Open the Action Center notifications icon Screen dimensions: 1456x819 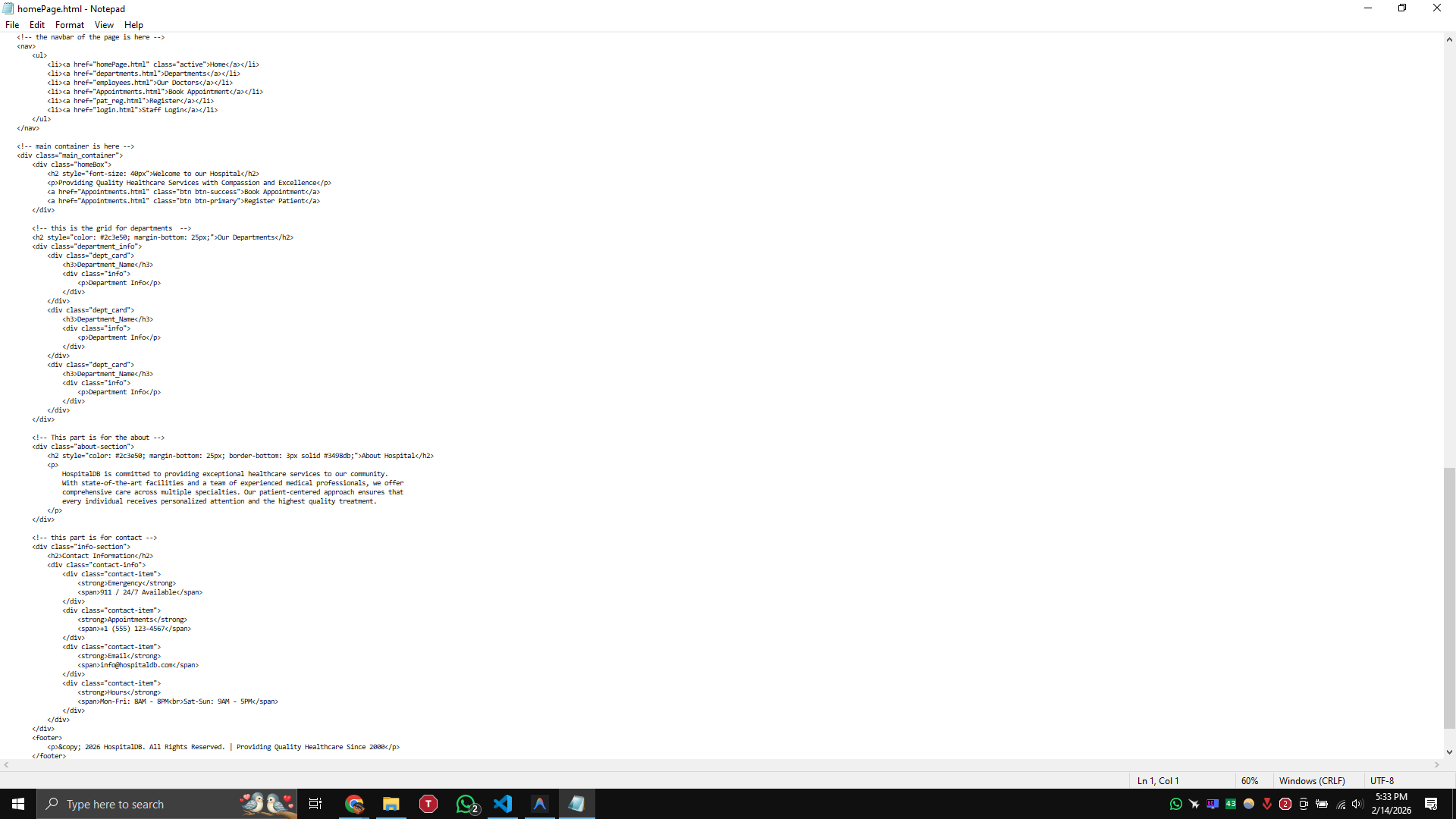click(x=1432, y=804)
